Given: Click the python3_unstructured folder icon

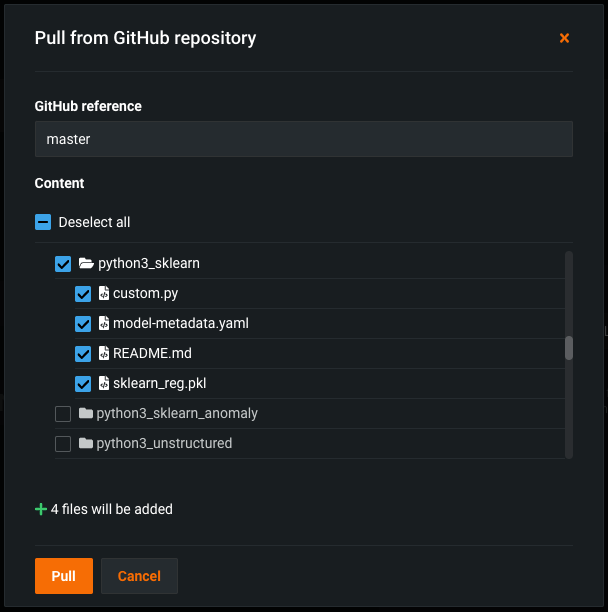Looking at the screenshot, I should coord(86,443).
